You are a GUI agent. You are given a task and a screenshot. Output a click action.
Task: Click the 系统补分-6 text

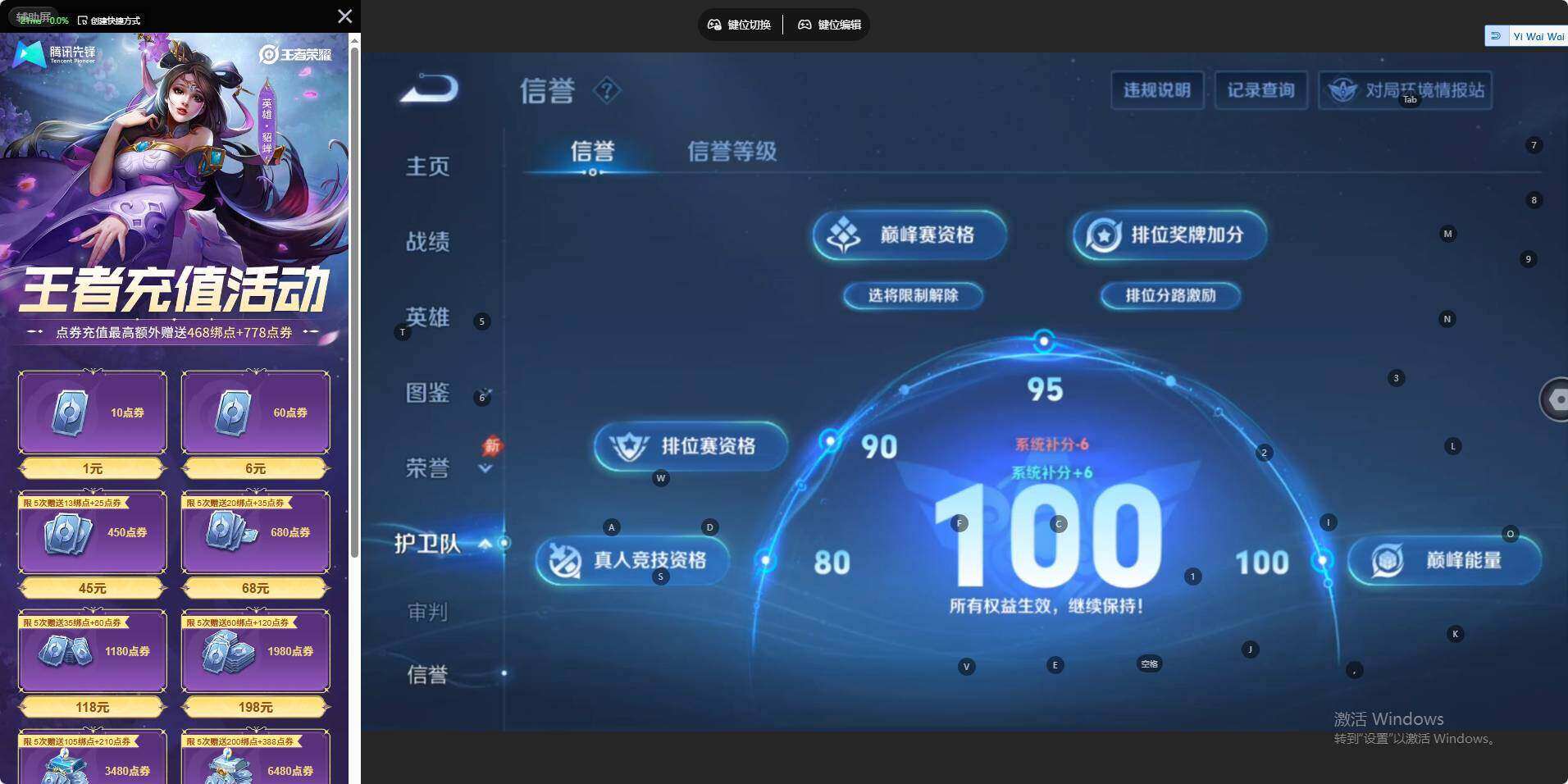(1052, 444)
